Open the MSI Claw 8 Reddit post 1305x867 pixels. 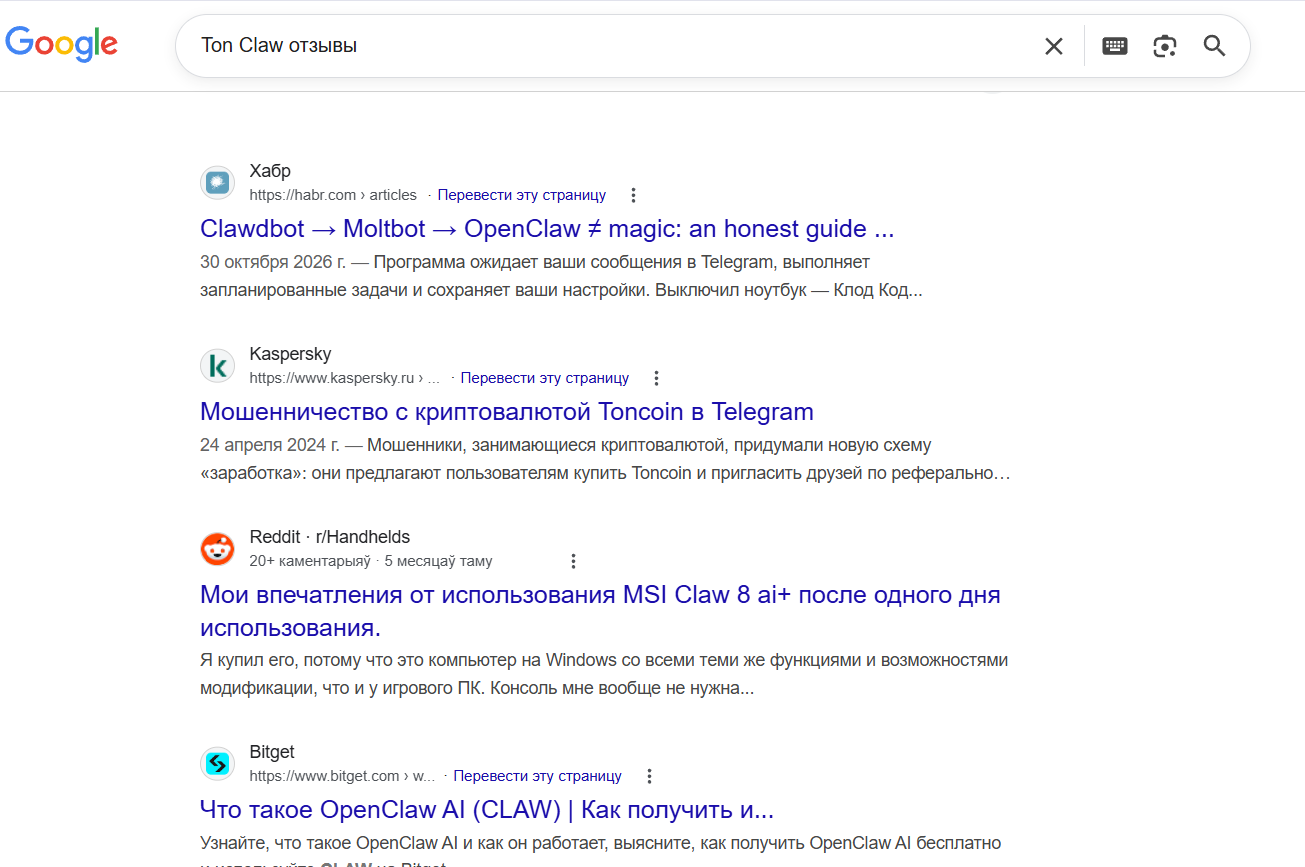click(x=599, y=596)
